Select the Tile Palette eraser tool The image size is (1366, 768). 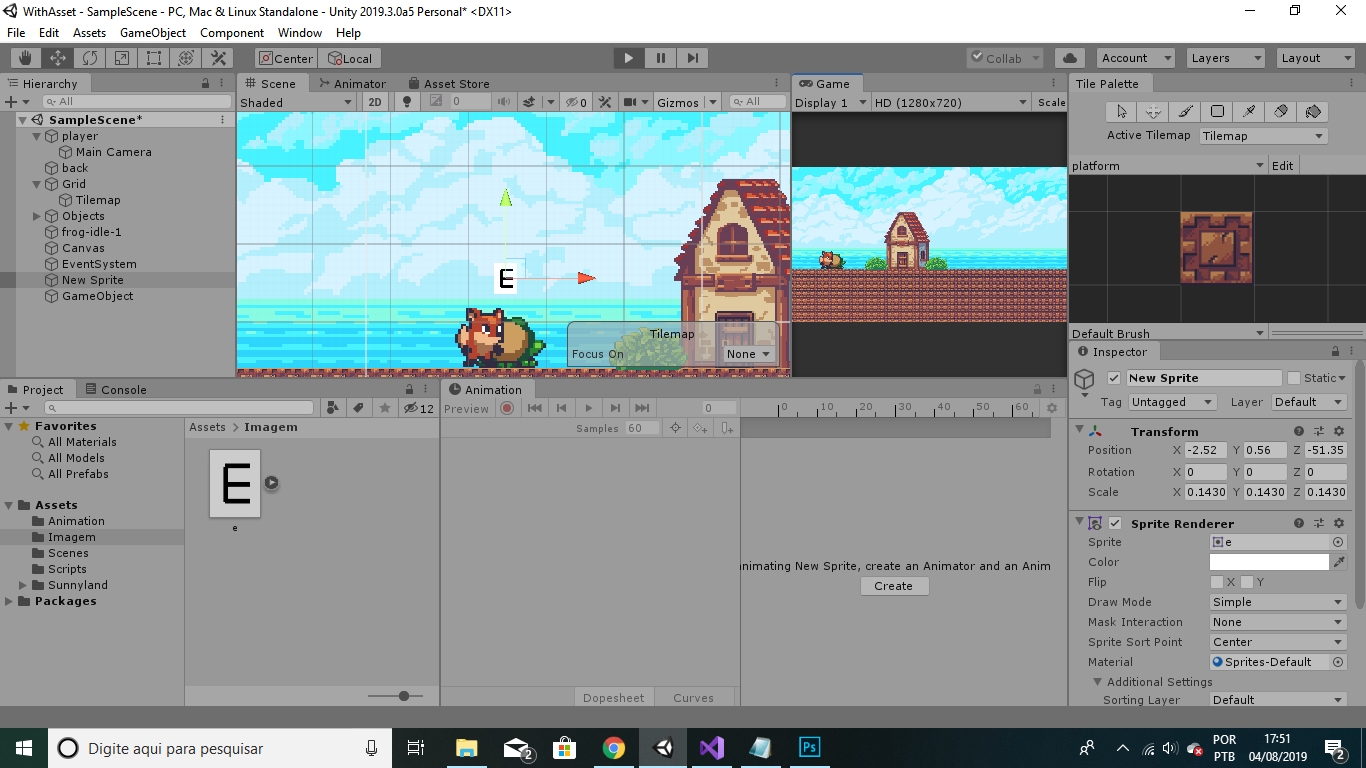click(1281, 111)
